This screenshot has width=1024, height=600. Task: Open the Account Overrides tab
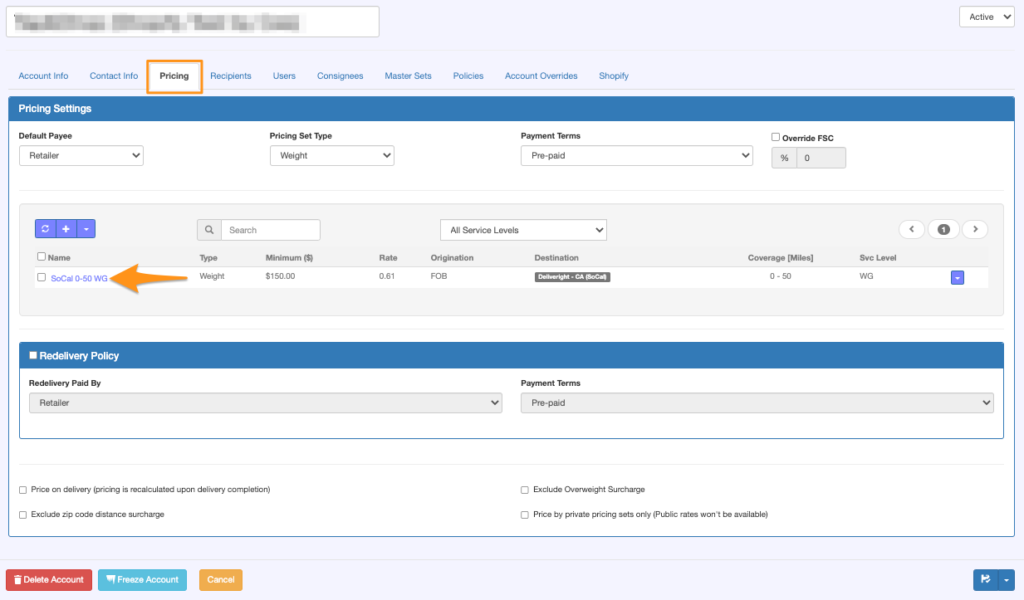pos(541,76)
